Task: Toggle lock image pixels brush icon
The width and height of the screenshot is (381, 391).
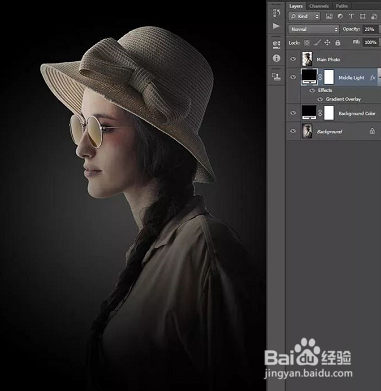Action: pos(318,43)
